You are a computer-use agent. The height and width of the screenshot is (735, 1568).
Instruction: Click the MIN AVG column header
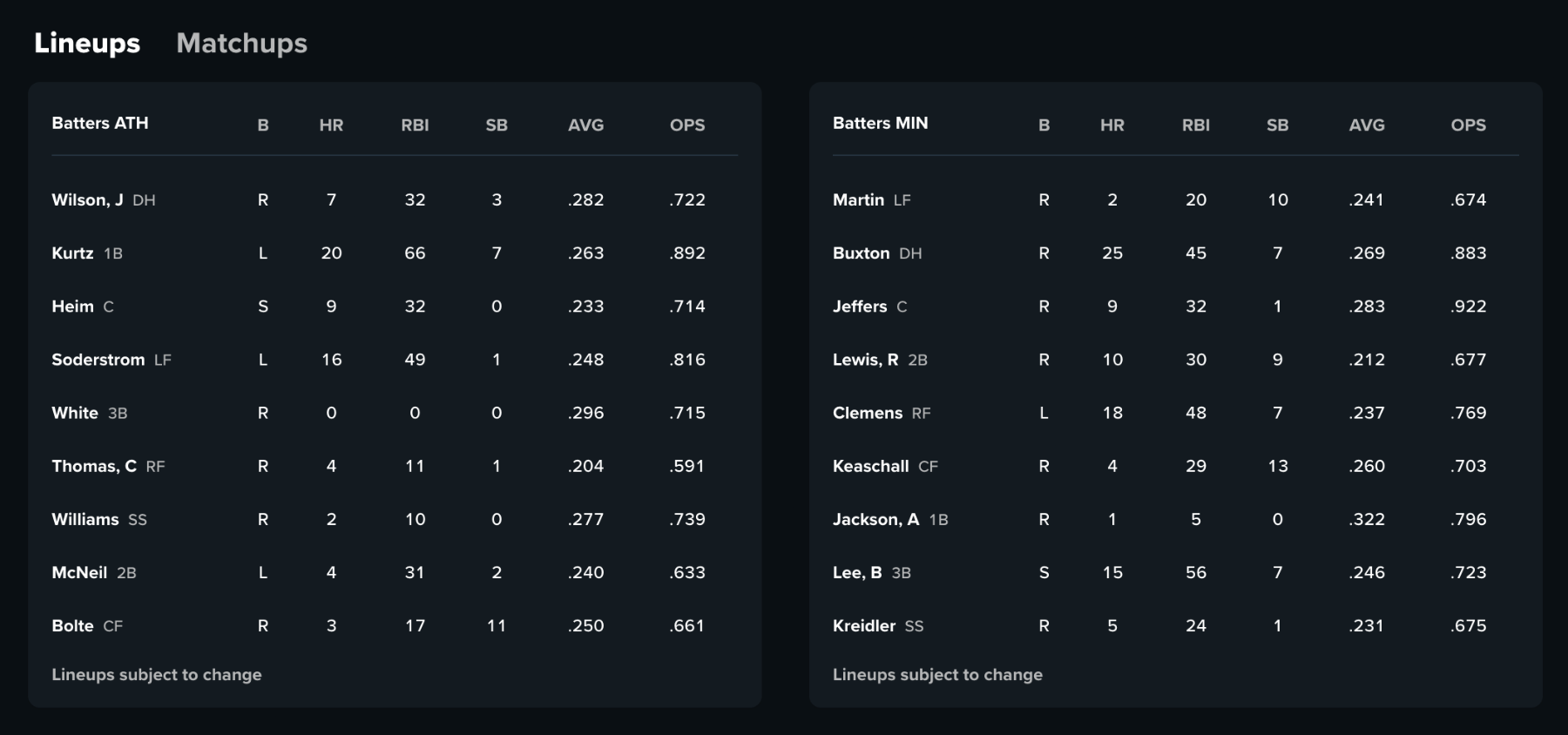[1367, 125]
